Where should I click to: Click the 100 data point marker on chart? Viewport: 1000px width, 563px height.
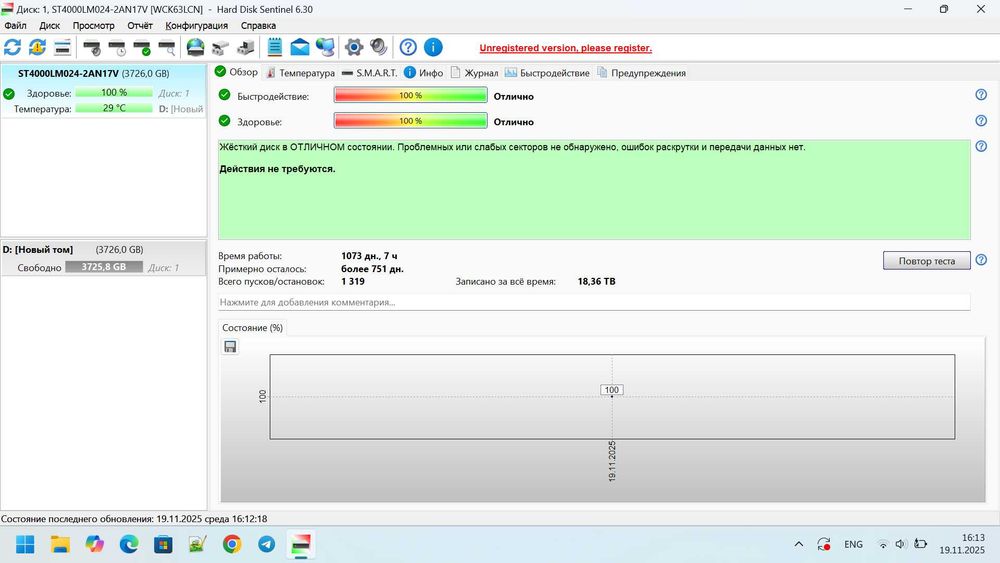612,390
